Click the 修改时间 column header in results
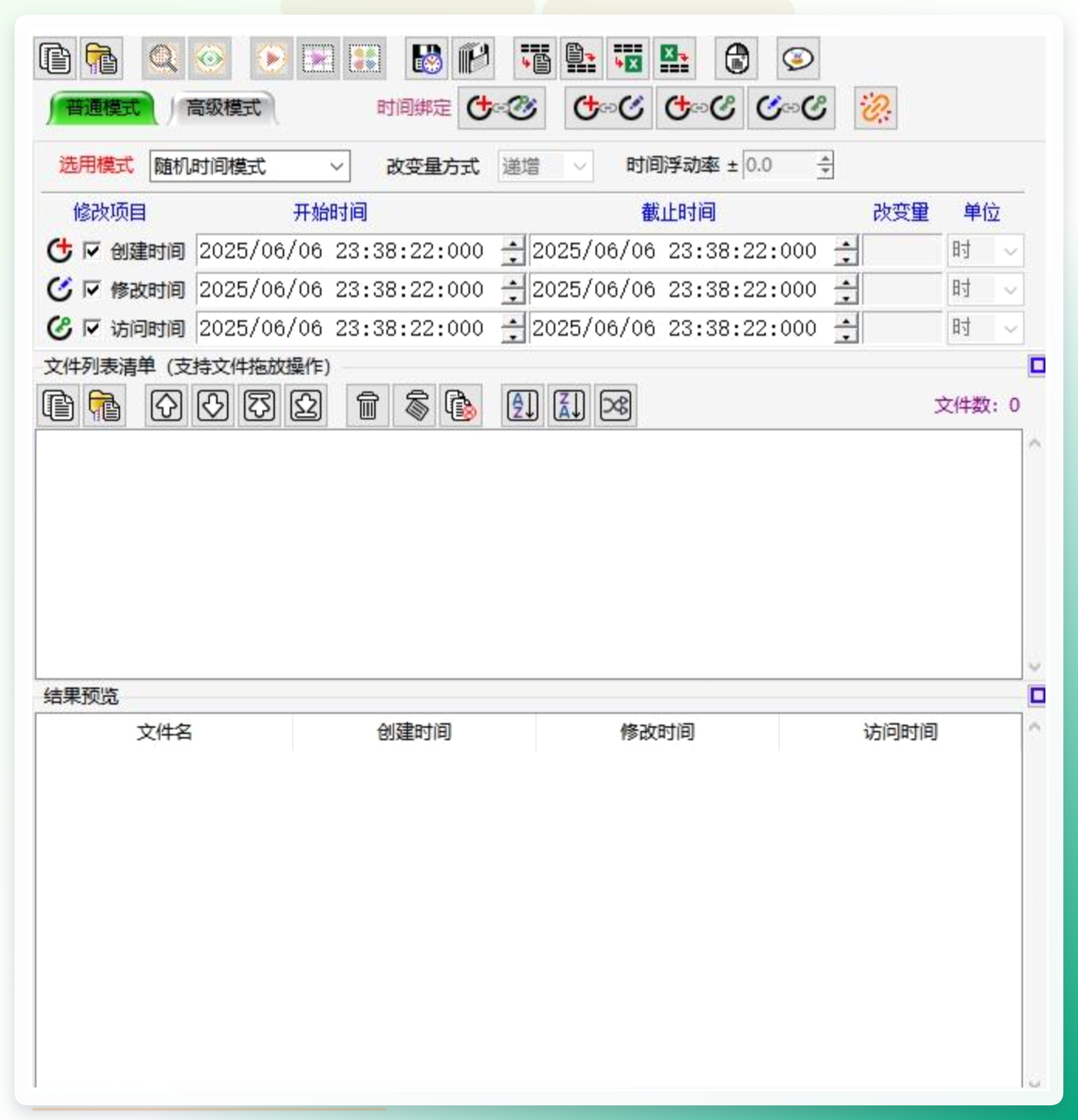Image resolution: width=1078 pixels, height=1120 pixels. pyautogui.click(x=657, y=732)
